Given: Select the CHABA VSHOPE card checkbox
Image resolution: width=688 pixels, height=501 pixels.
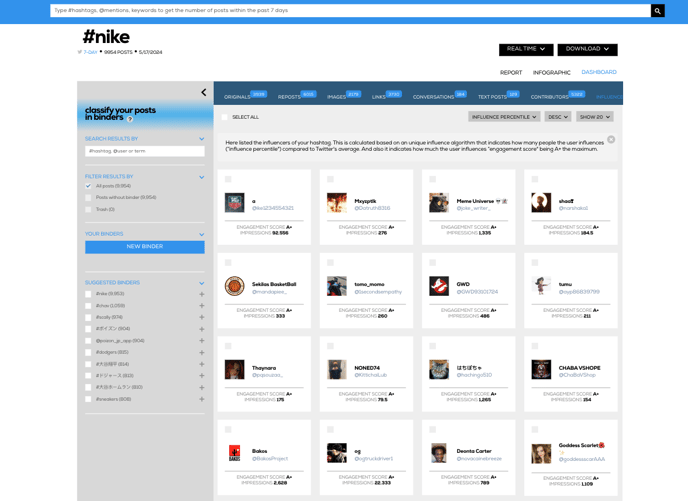Looking at the screenshot, I should click(535, 346).
